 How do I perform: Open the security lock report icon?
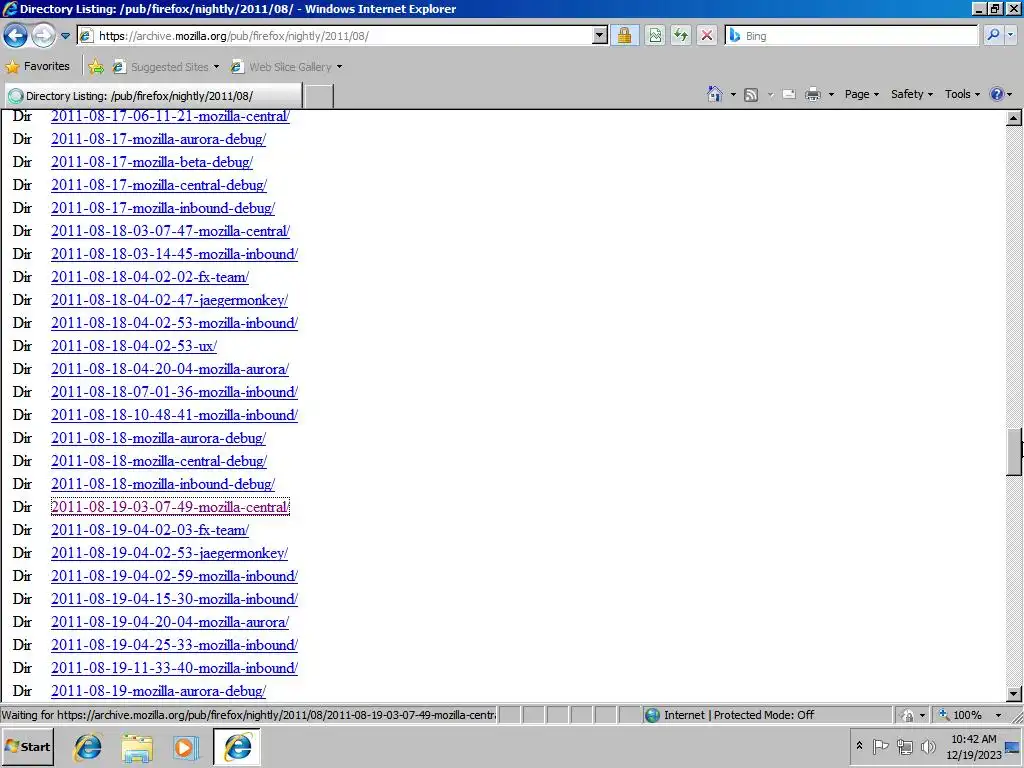point(624,35)
